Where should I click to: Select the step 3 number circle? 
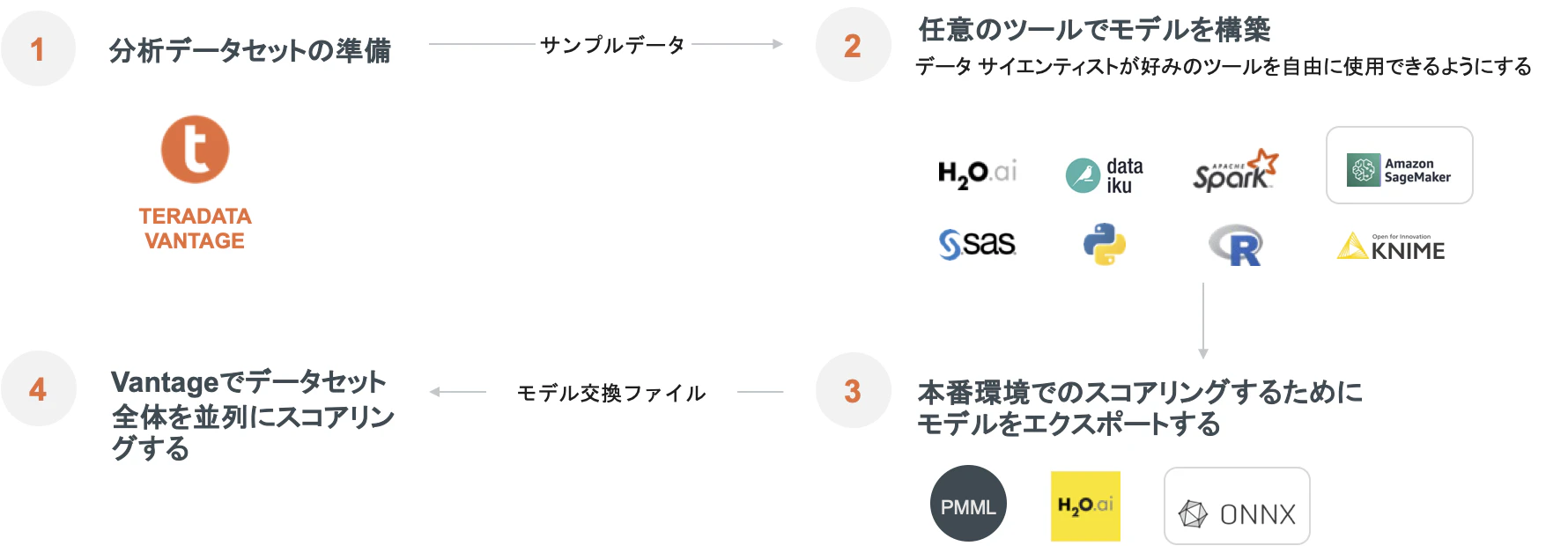(x=853, y=390)
